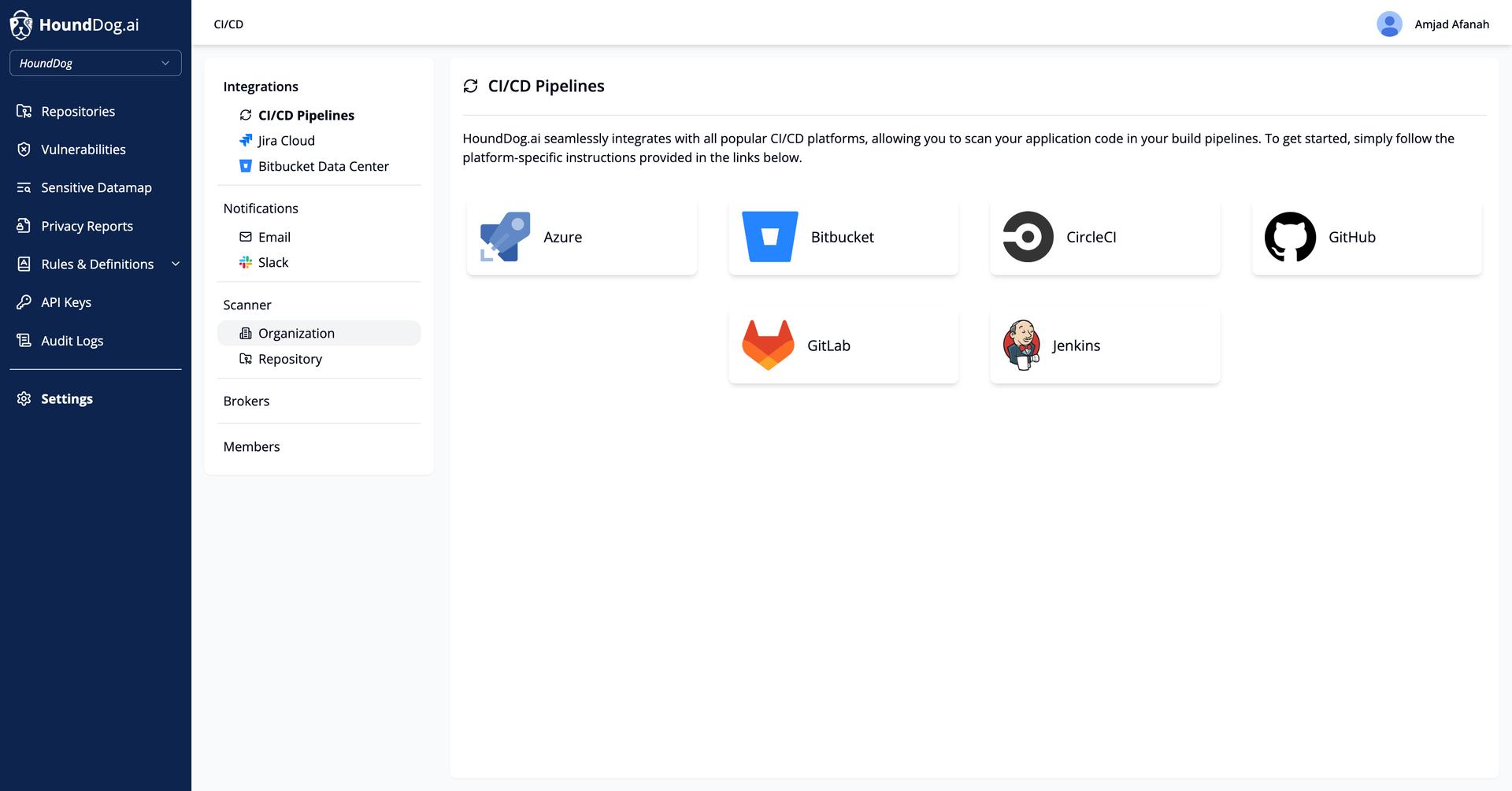
Task: Switch to the Repository scanner section
Action: tap(289, 359)
